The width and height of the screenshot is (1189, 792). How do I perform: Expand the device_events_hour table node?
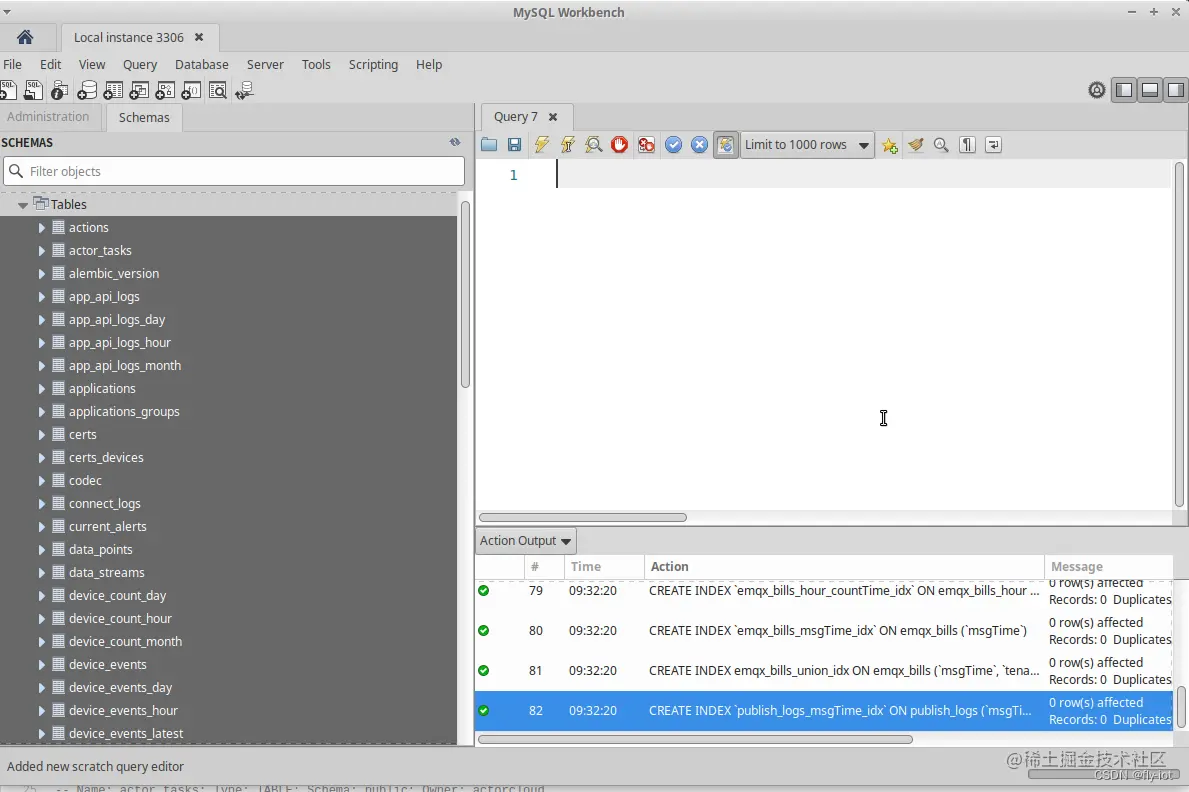tap(42, 711)
